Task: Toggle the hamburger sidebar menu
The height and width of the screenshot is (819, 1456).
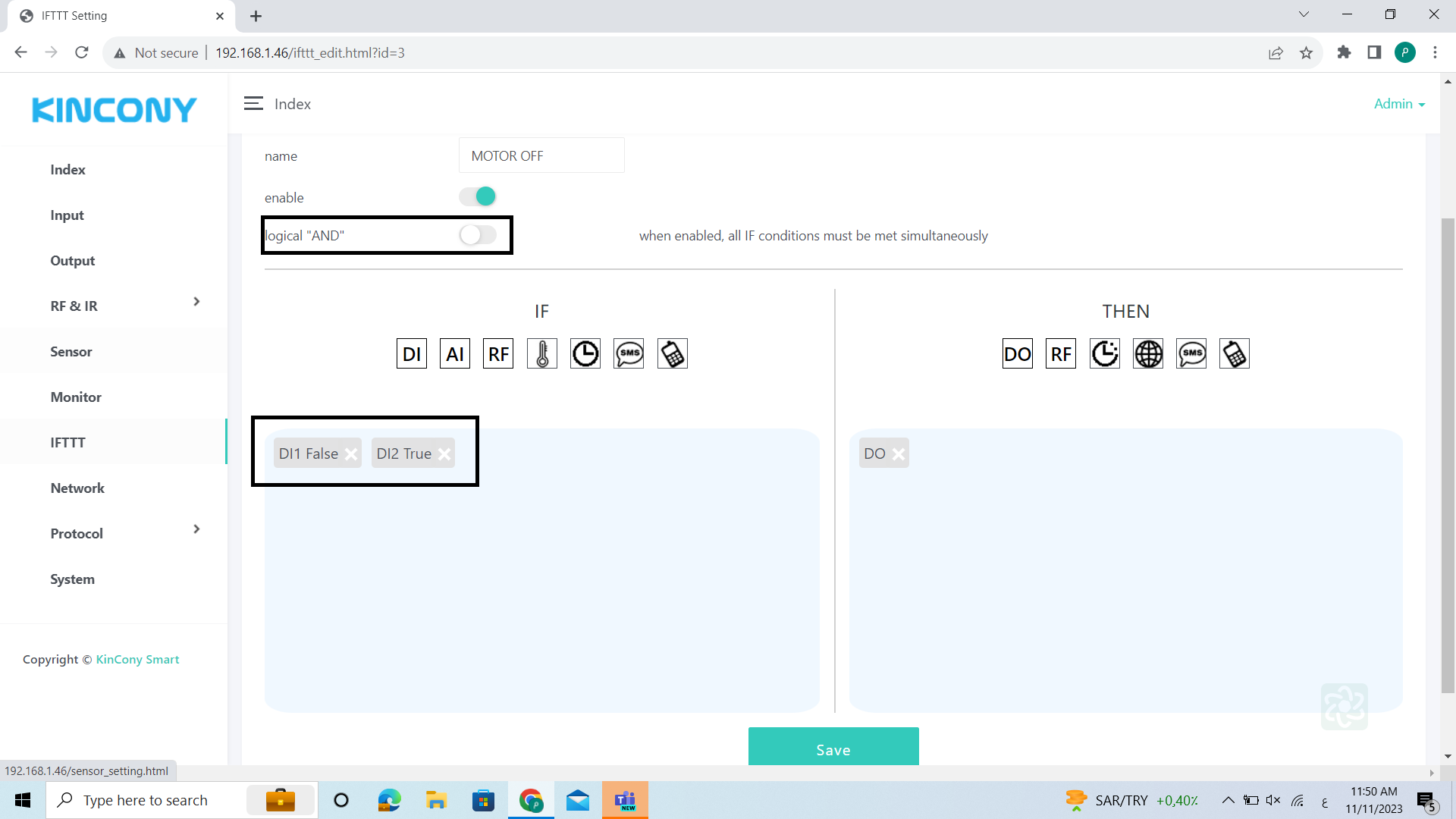Action: 253,104
